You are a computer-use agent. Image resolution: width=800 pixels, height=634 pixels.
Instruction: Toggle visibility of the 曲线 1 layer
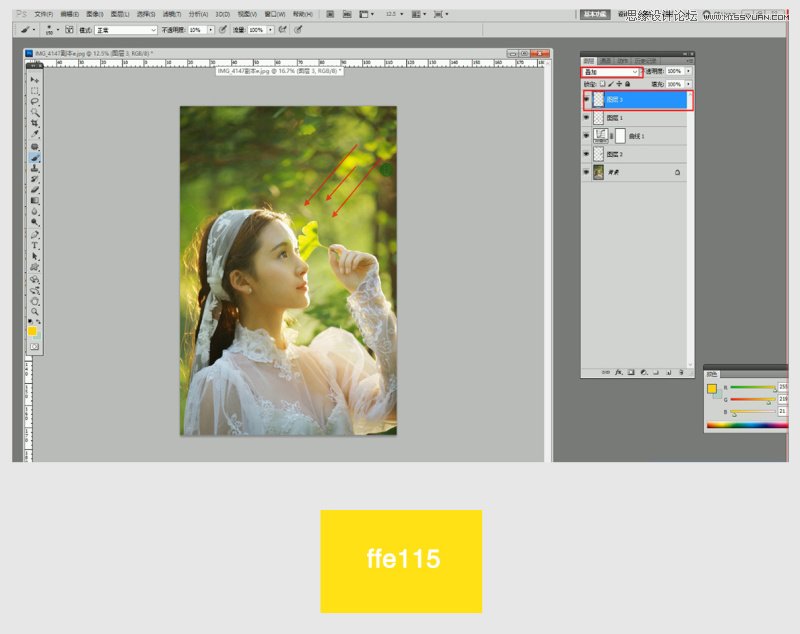[587, 135]
